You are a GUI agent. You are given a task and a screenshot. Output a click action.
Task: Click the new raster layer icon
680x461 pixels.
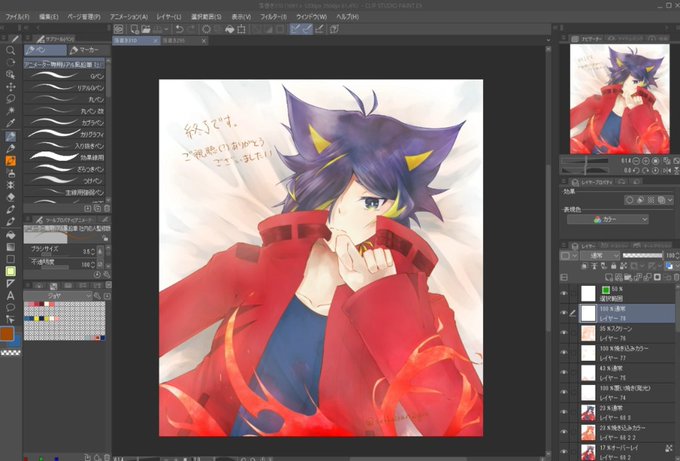click(609, 277)
